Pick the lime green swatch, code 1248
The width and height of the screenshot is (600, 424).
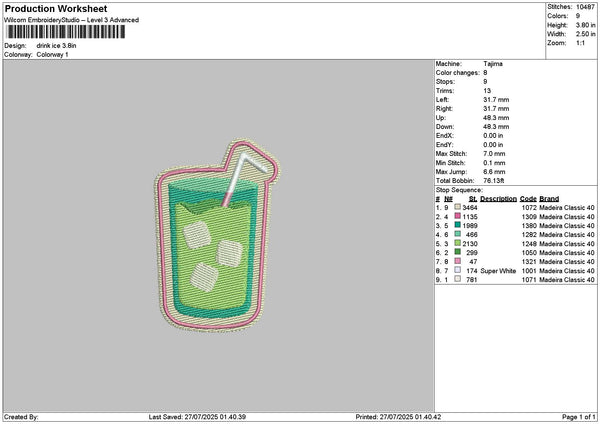point(457,243)
